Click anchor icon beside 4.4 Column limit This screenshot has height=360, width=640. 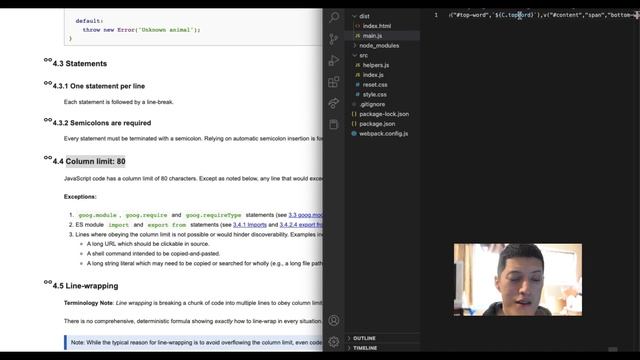pos(48,158)
